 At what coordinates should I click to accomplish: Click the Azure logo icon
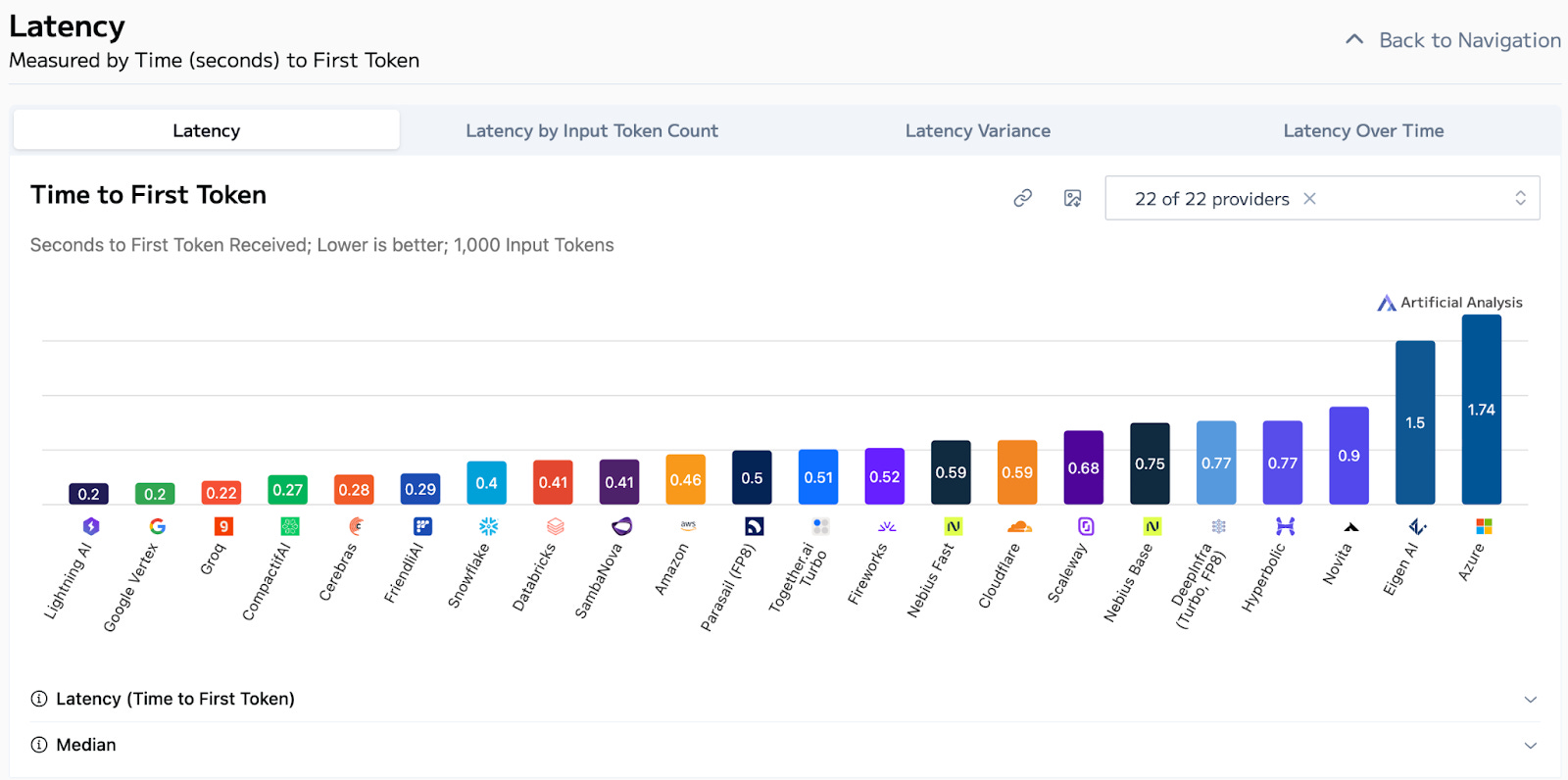point(1484,526)
